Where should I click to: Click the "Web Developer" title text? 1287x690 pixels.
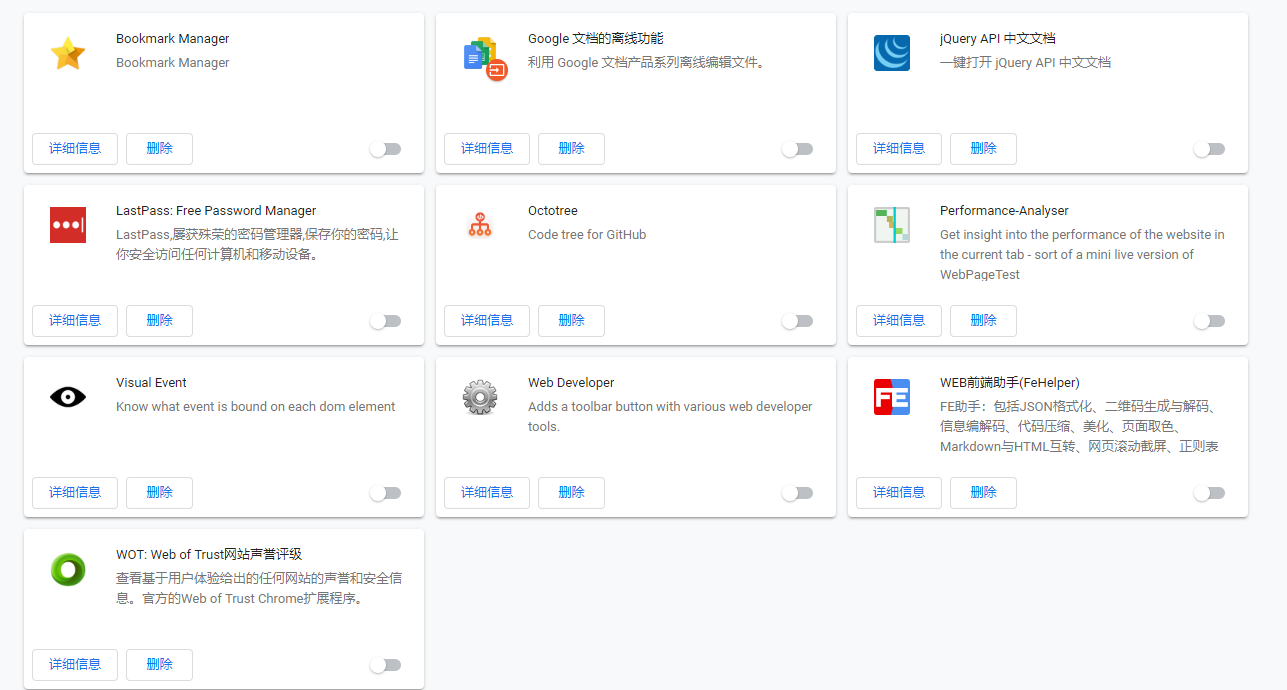click(571, 383)
